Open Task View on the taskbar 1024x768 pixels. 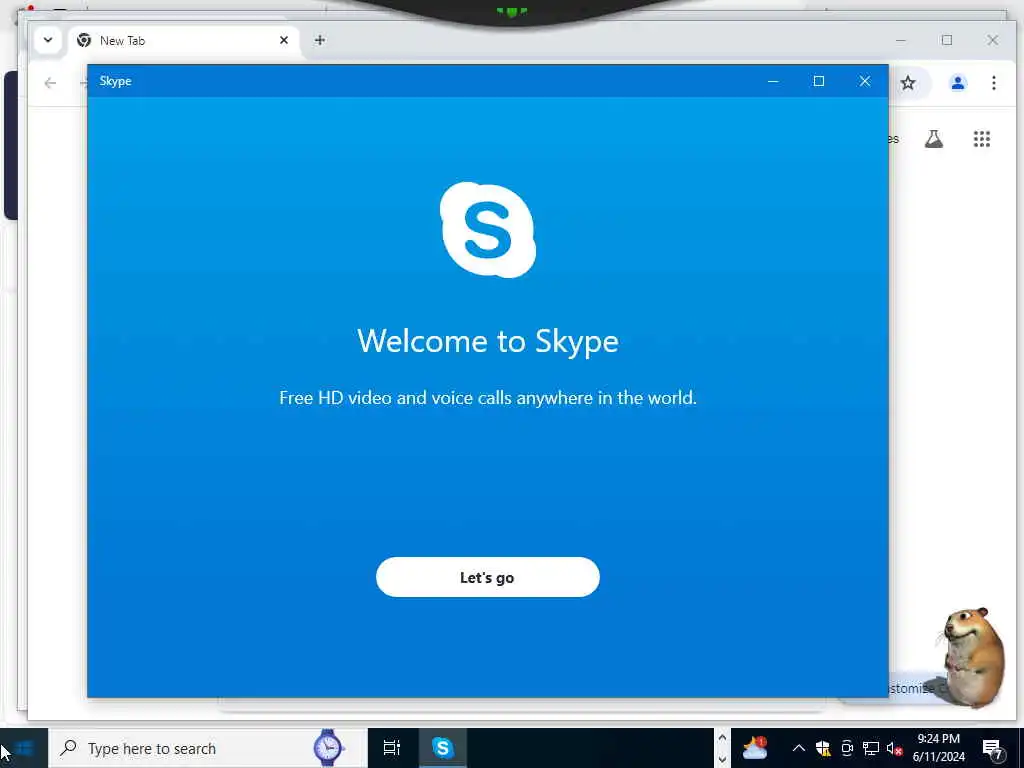coord(392,748)
